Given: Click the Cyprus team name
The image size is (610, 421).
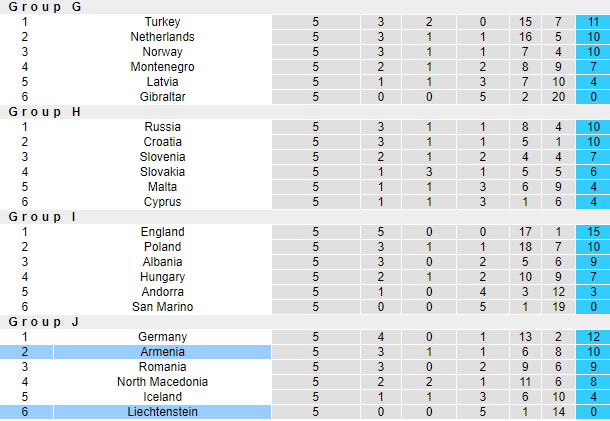Looking at the screenshot, I should (x=162, y=202).
